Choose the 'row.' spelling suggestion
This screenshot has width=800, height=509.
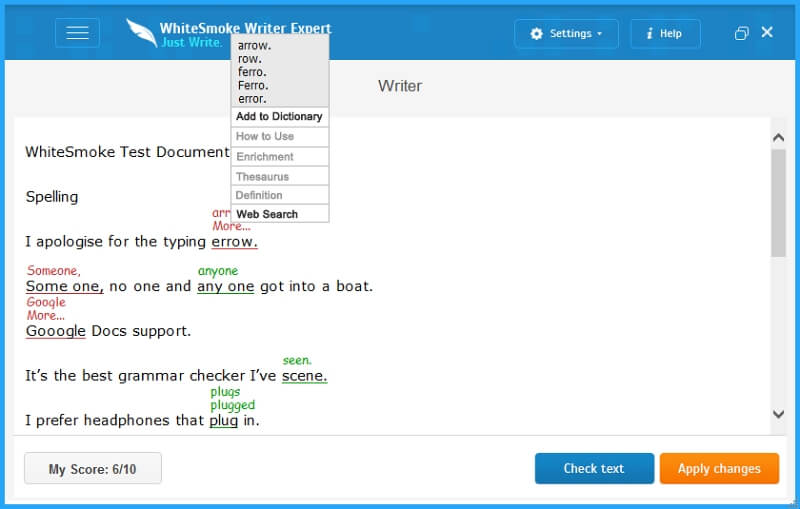[249, 59]
